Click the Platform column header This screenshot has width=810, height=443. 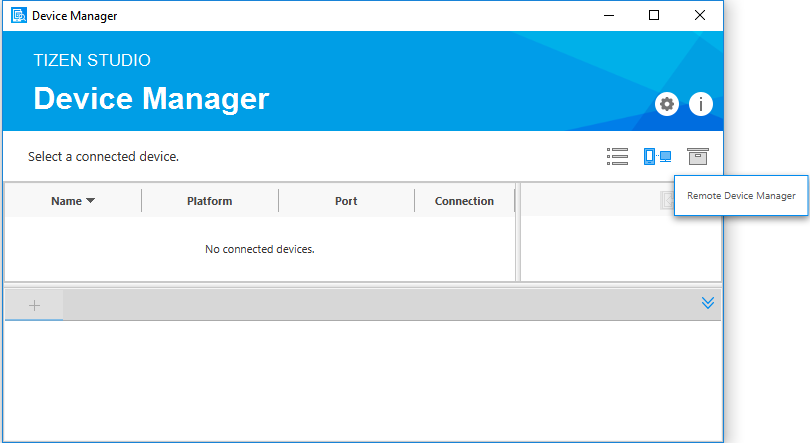tap(209, 201)
